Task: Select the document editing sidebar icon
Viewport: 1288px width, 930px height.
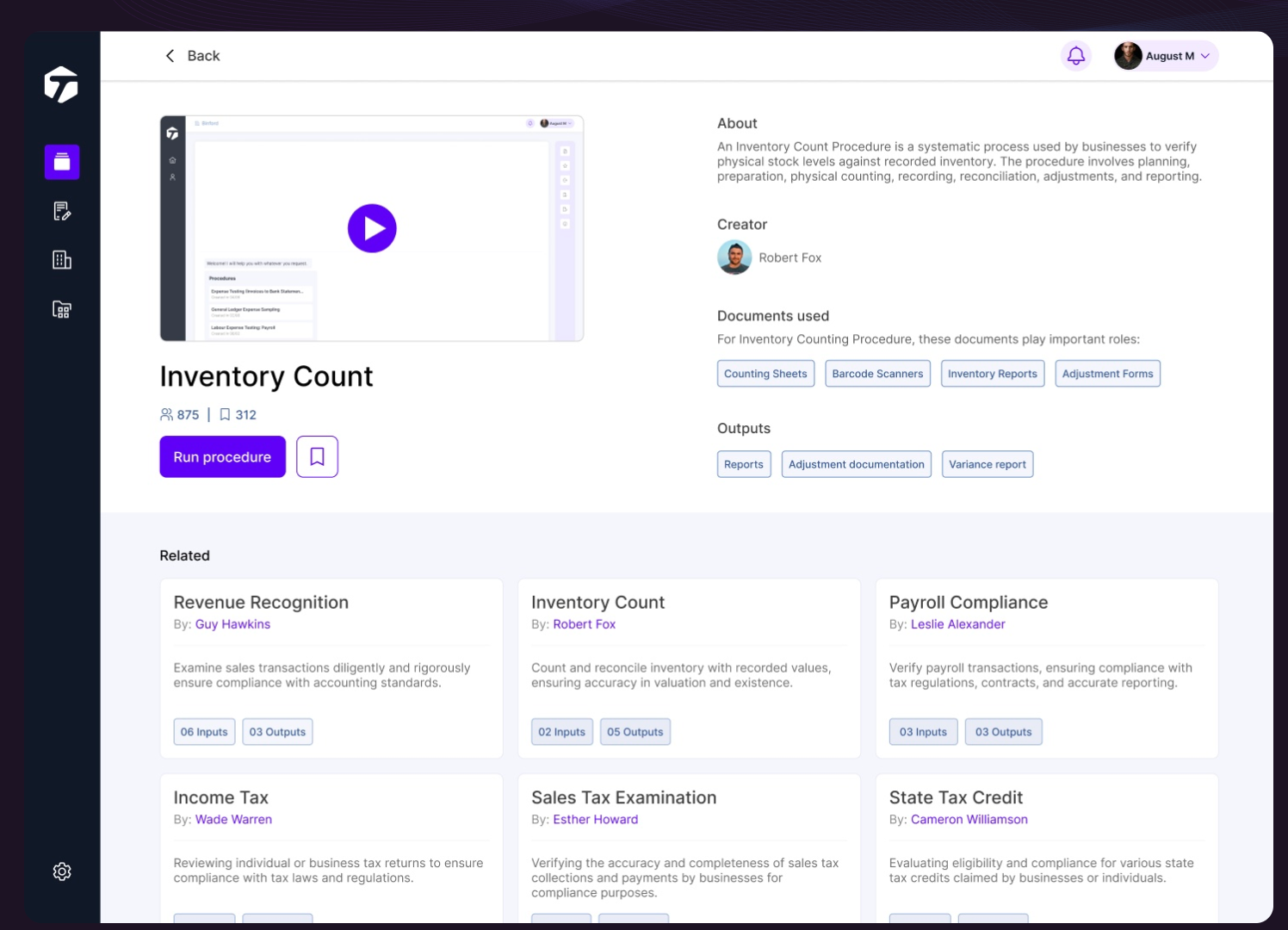Action: (x=61, y=211)
